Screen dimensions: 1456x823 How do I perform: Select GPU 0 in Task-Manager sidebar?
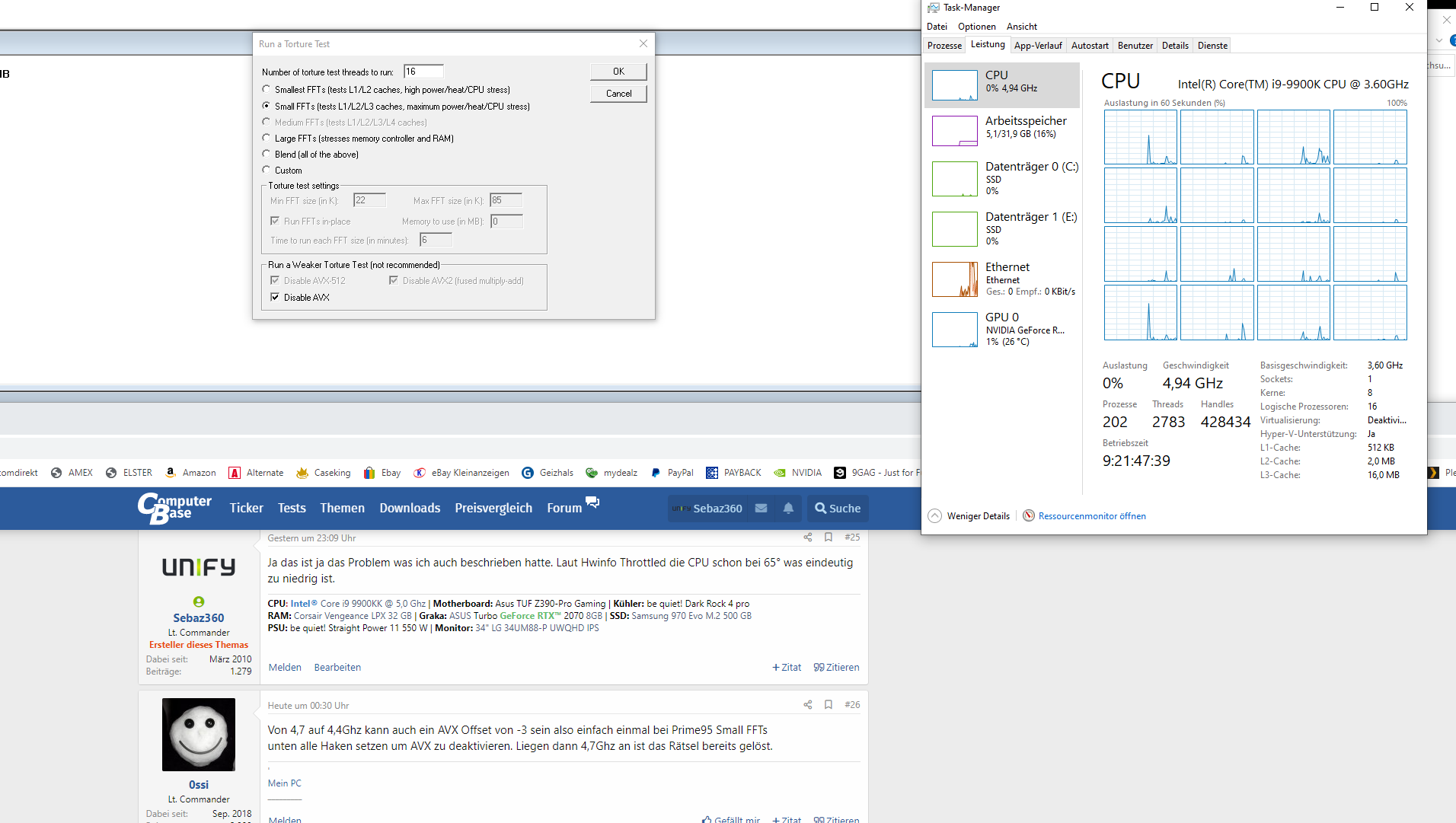[x=1002, y=330]
